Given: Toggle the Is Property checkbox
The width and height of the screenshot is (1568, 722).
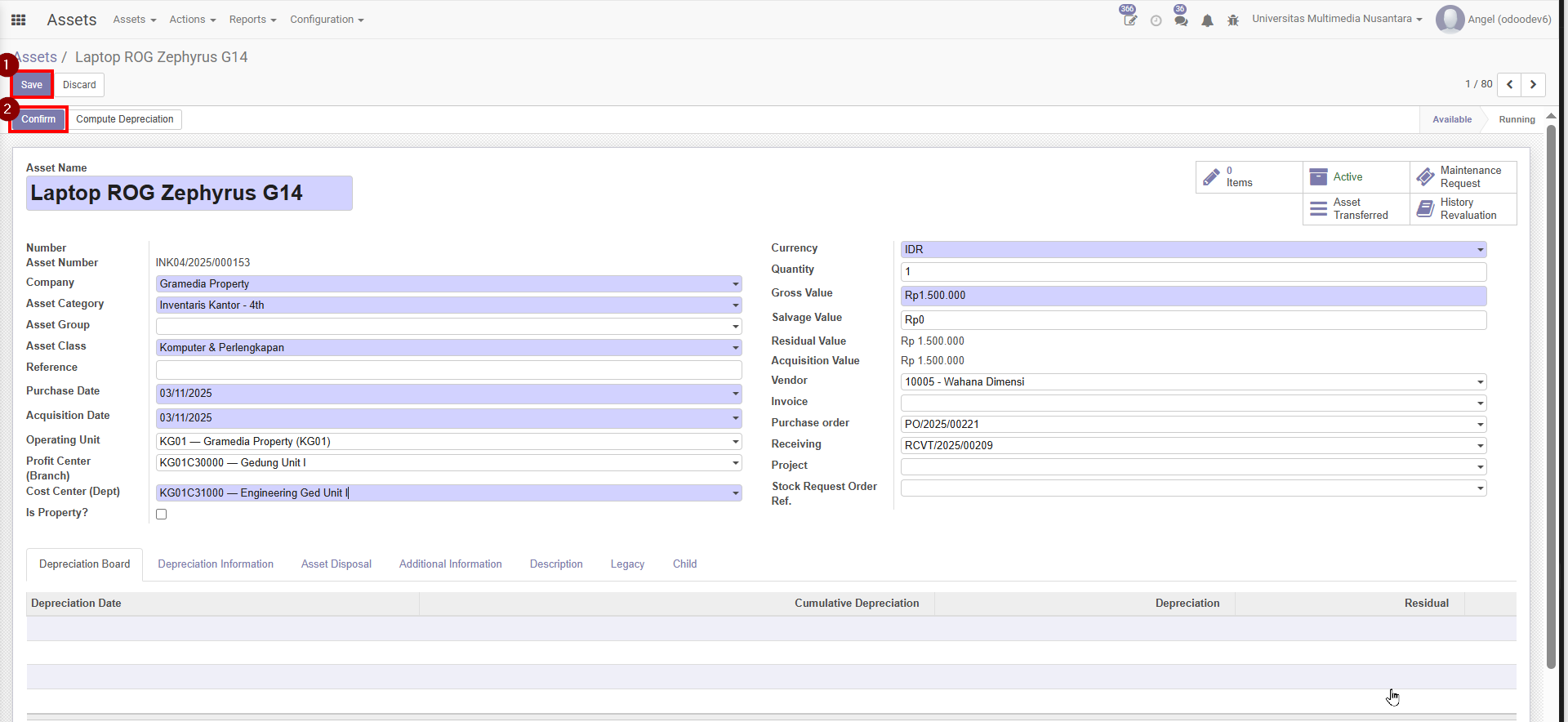Looking at the screenshot, I should tap(162, 515).
